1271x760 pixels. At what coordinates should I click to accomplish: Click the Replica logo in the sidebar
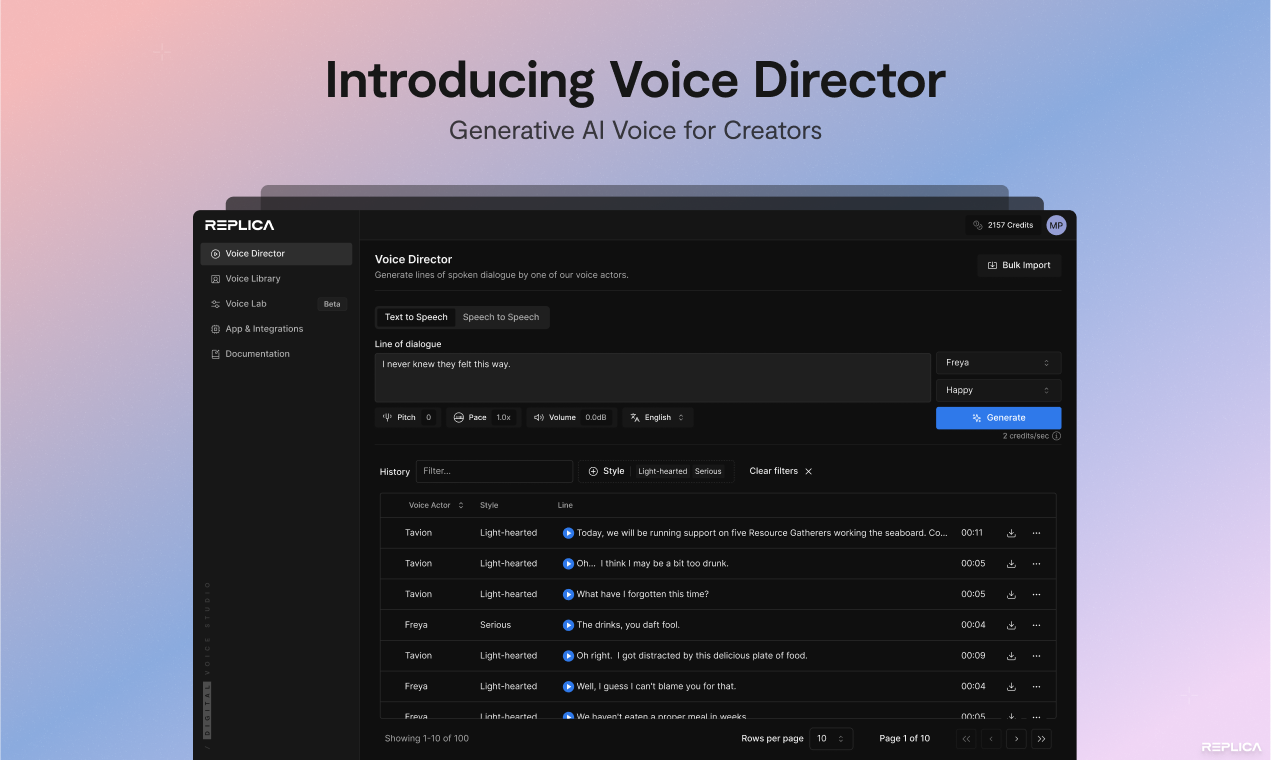click(240, 225)
